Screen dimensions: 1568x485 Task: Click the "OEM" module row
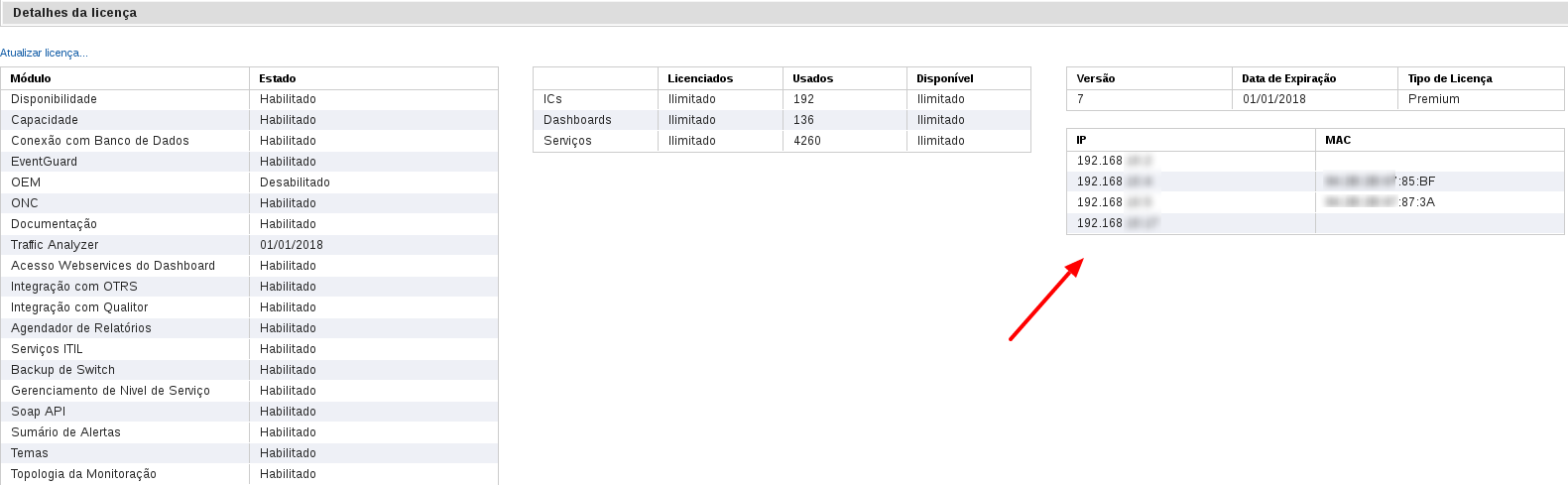coord(26,182)
